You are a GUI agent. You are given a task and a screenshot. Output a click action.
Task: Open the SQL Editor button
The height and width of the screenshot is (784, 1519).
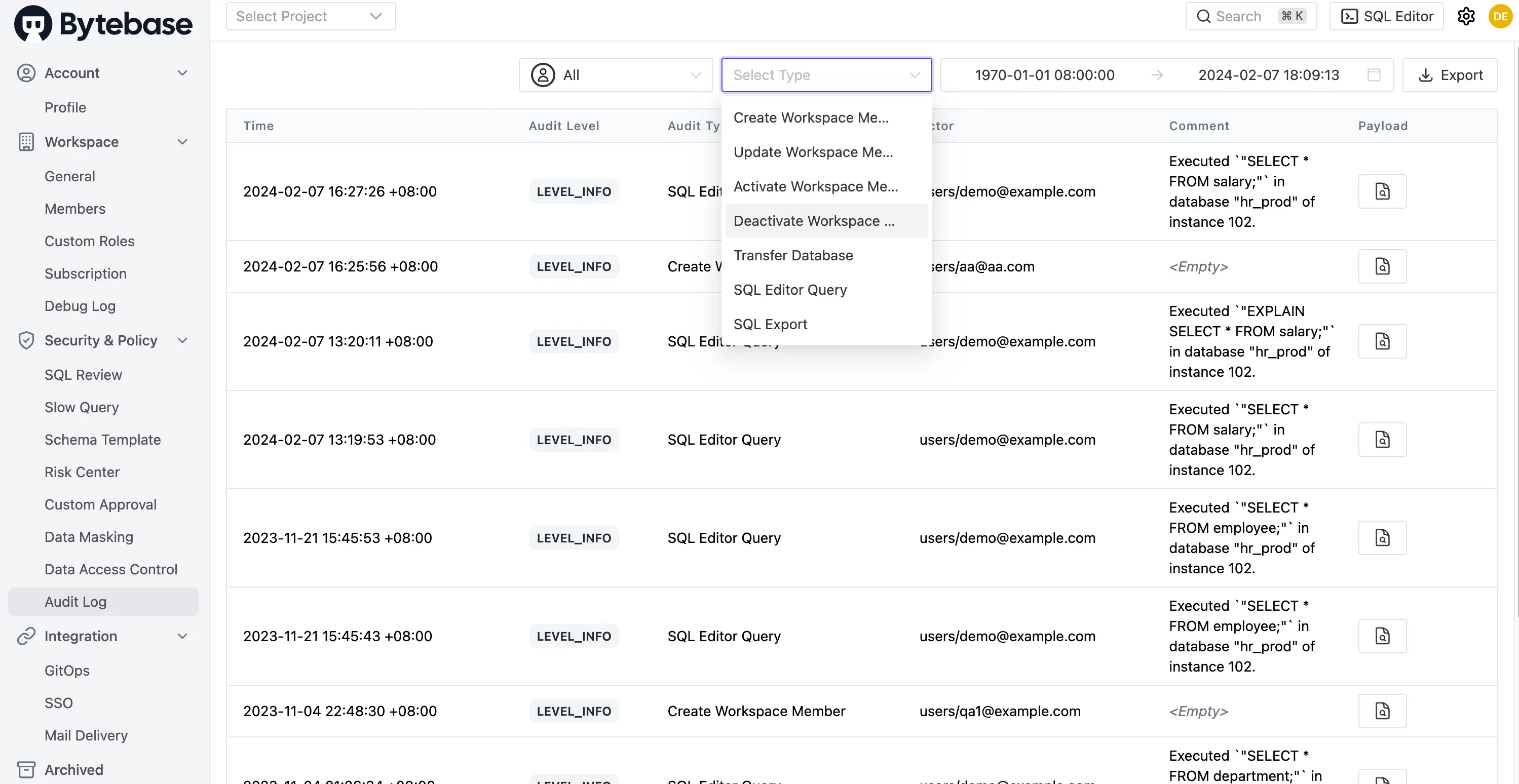tap(1386, 17)
